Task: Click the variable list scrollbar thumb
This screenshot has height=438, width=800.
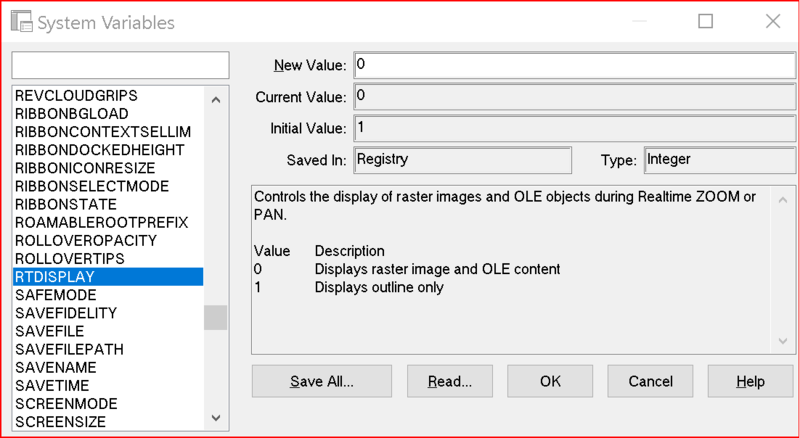Action: coord(215,317)
